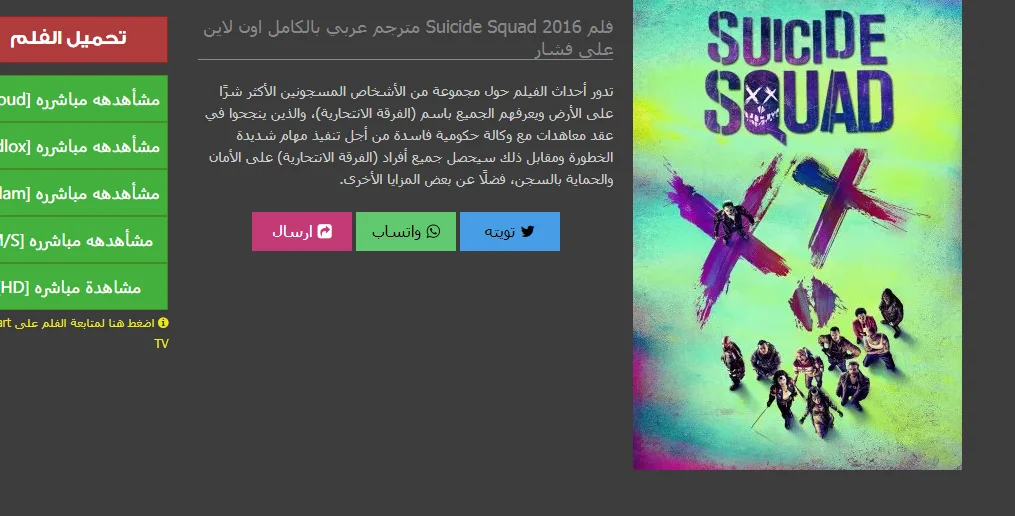Click the red تحميل الفلم download button

(83, 39)
